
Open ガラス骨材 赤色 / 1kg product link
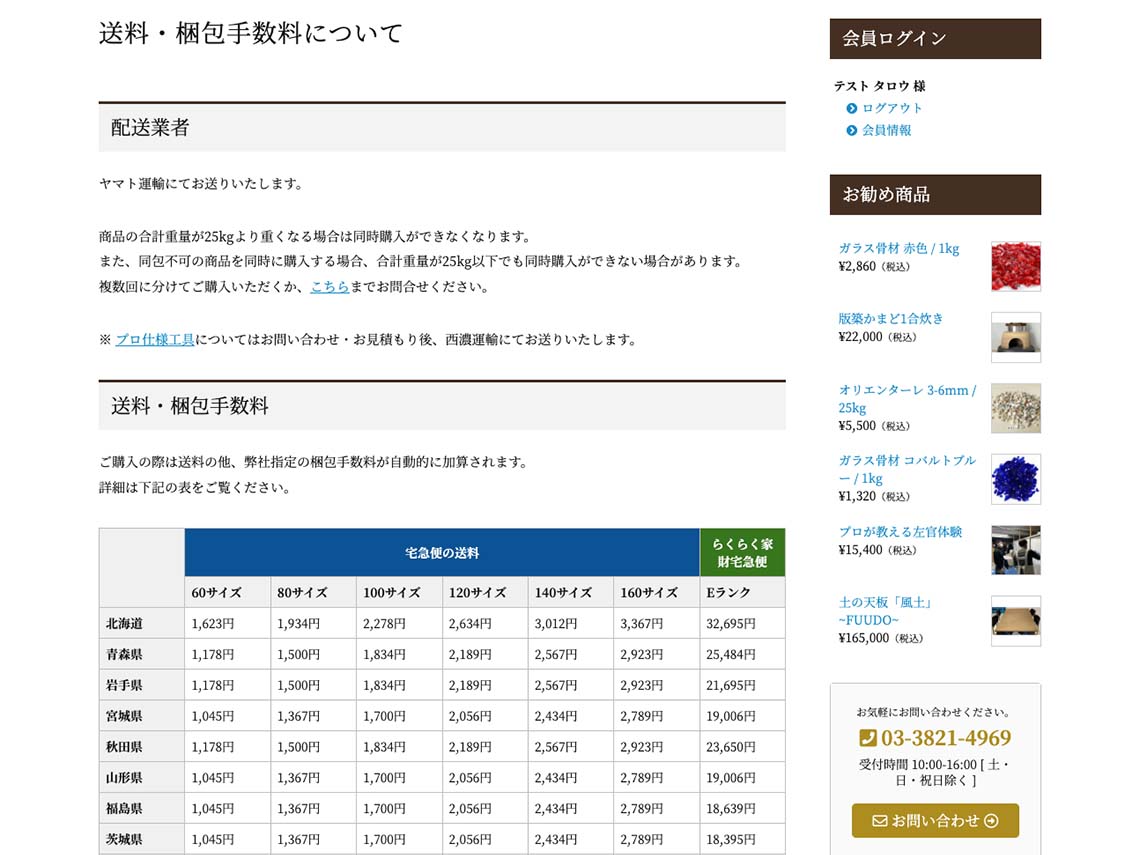pyautogui.click(x=898, y=249)
